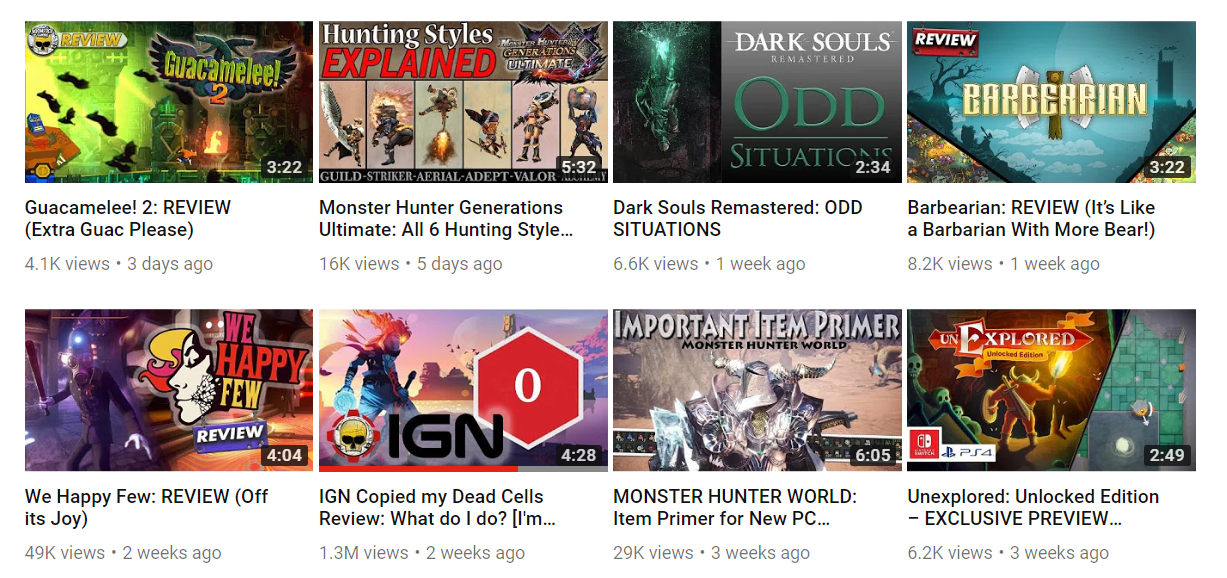Open the Hunting Styles Explained video thumbnail
This screenshot has width=1227, height=578.
[463, 102]
